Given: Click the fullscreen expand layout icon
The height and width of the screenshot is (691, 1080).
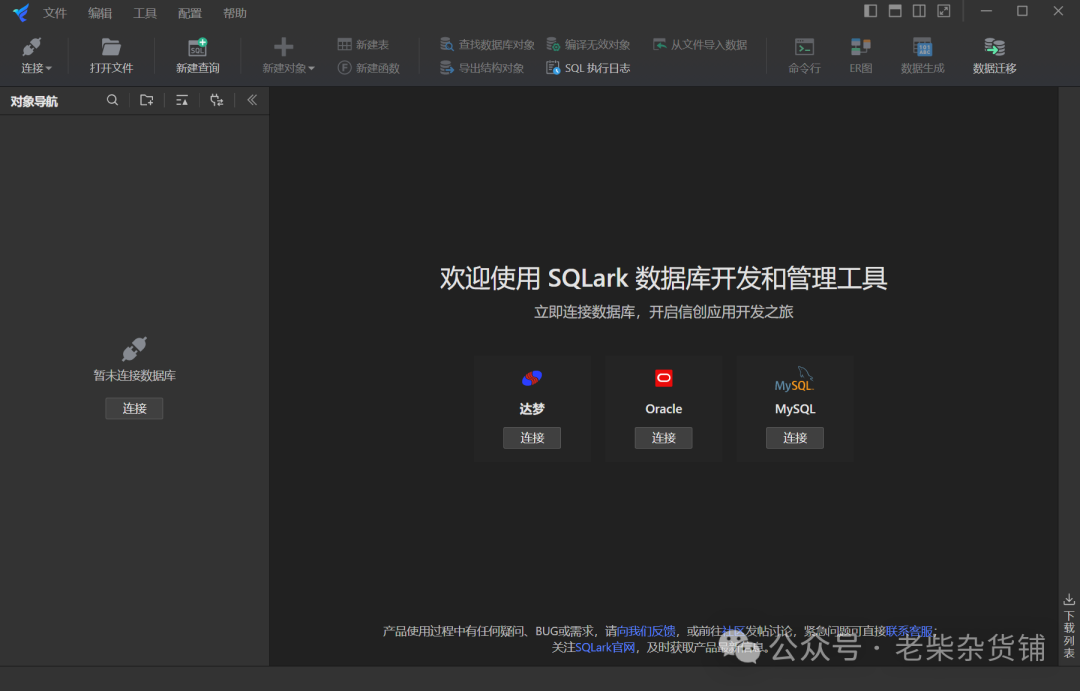Looking at the screenshot, I should (944, 11).
